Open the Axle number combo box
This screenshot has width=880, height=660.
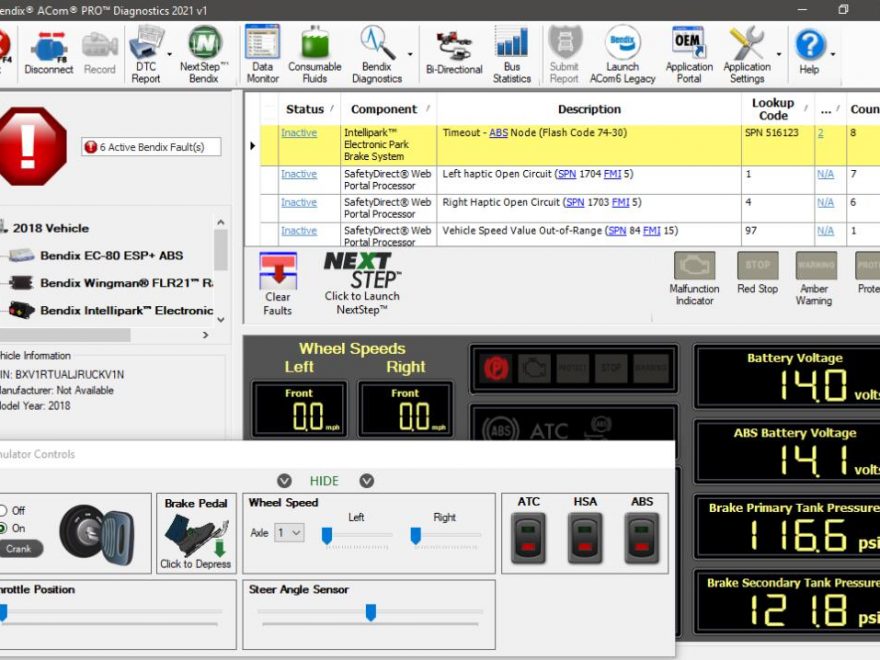point(289,533)
